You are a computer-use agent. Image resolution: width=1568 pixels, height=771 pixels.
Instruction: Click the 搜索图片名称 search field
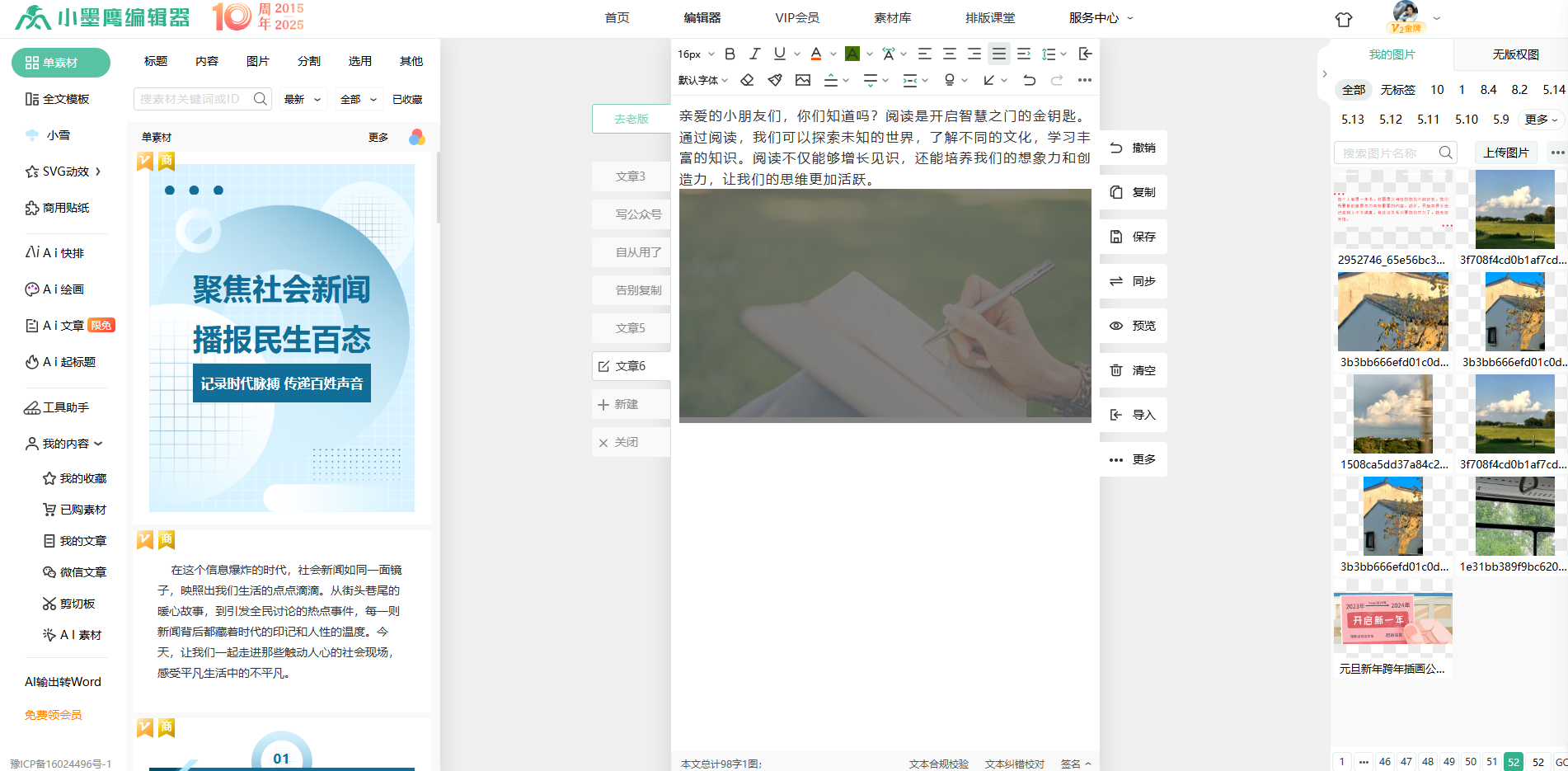coord(1387,153)
